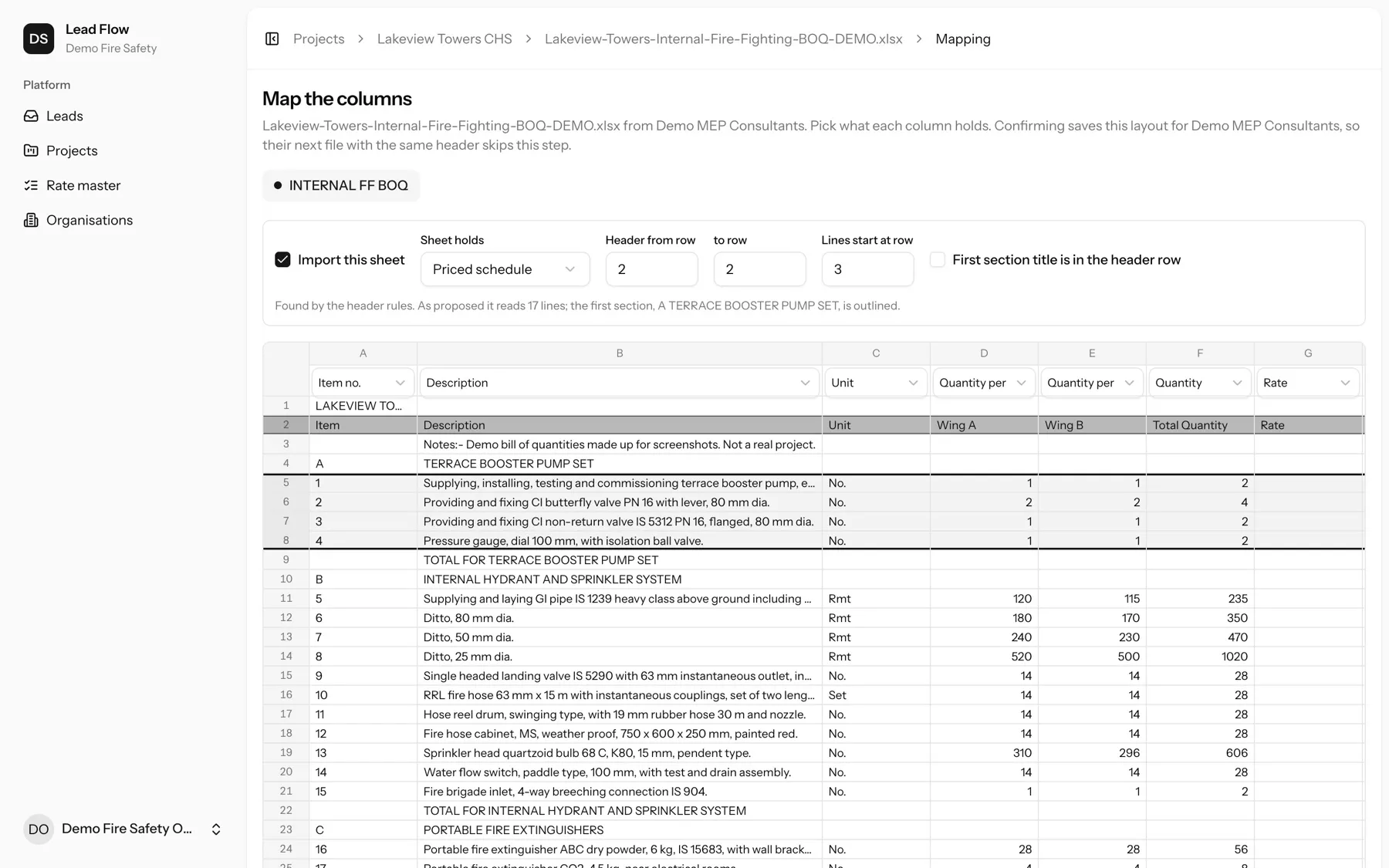This screenshot has height=868, width=1389.
Task: Open column D Quantity per dropdown
Action: click(983, 383)
